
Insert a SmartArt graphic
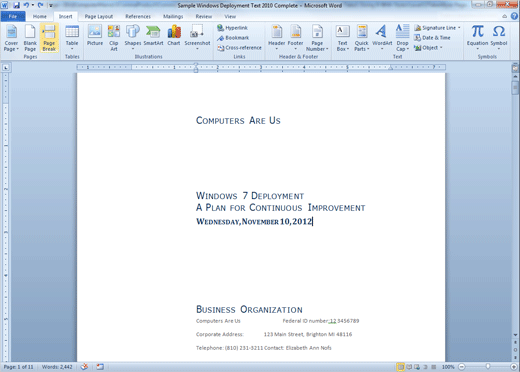(153, 36)
